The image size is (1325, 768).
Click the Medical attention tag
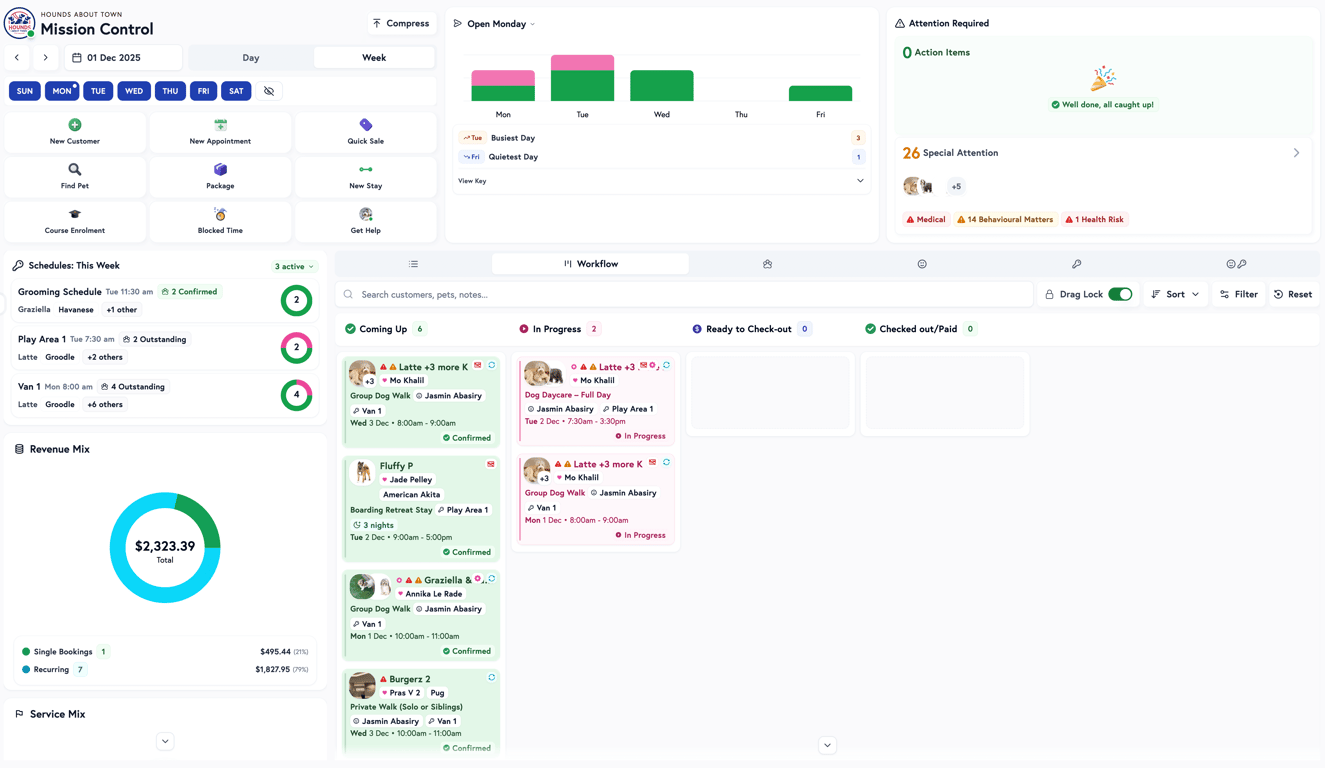coord(926,219)
